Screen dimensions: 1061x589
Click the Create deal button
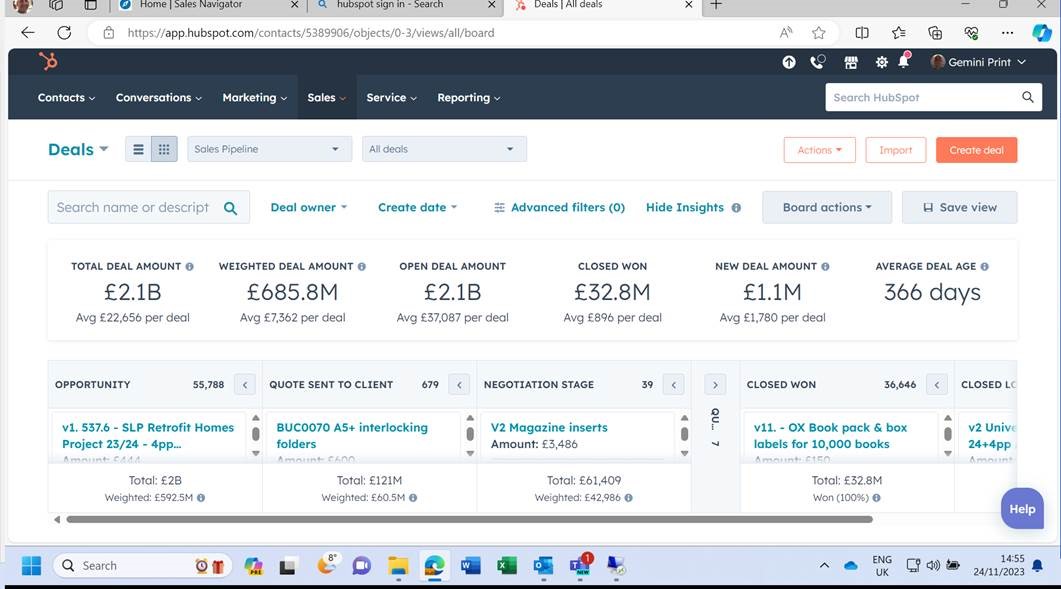975,149
